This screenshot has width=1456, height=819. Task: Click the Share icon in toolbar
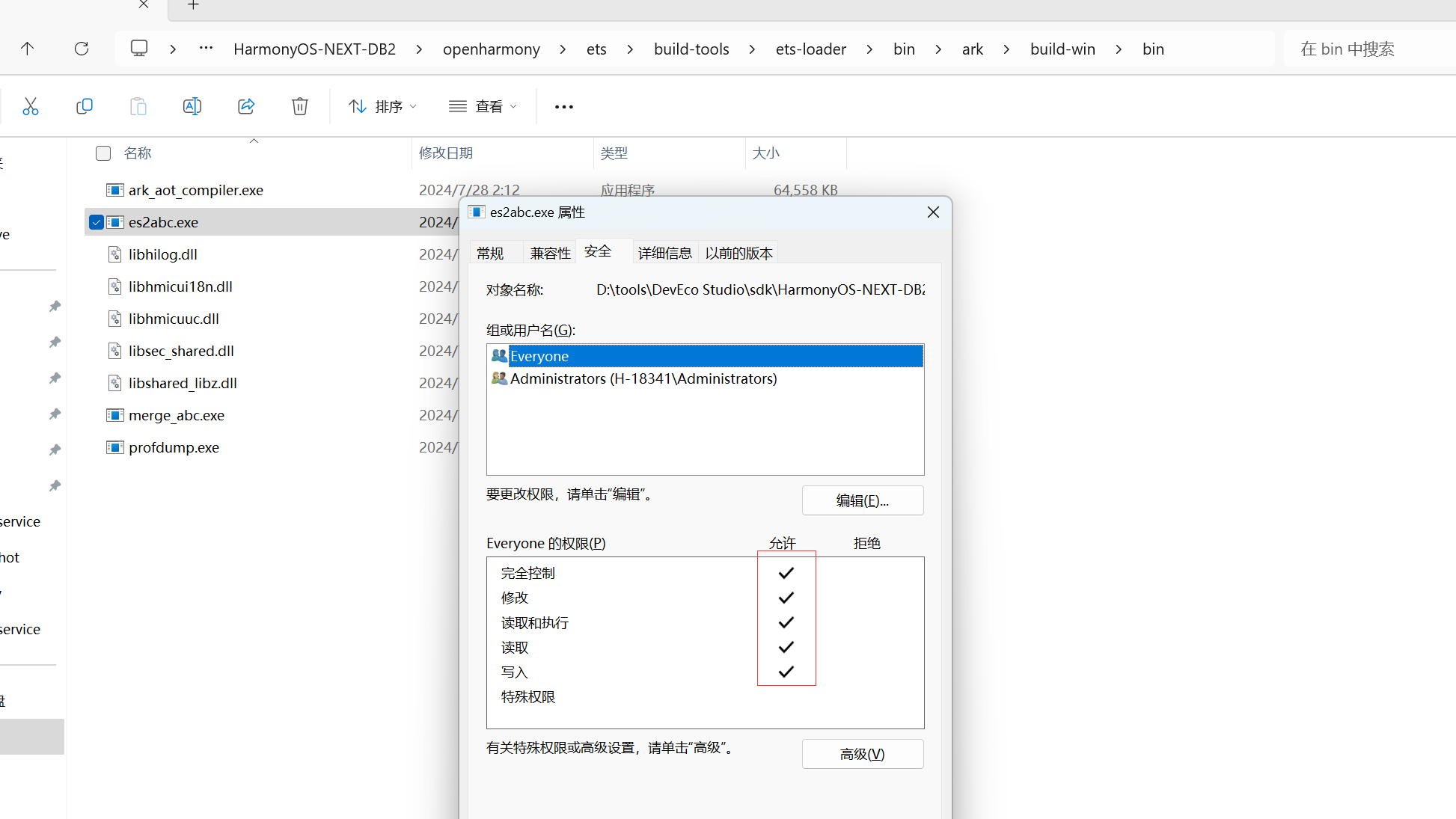point(246,106)
